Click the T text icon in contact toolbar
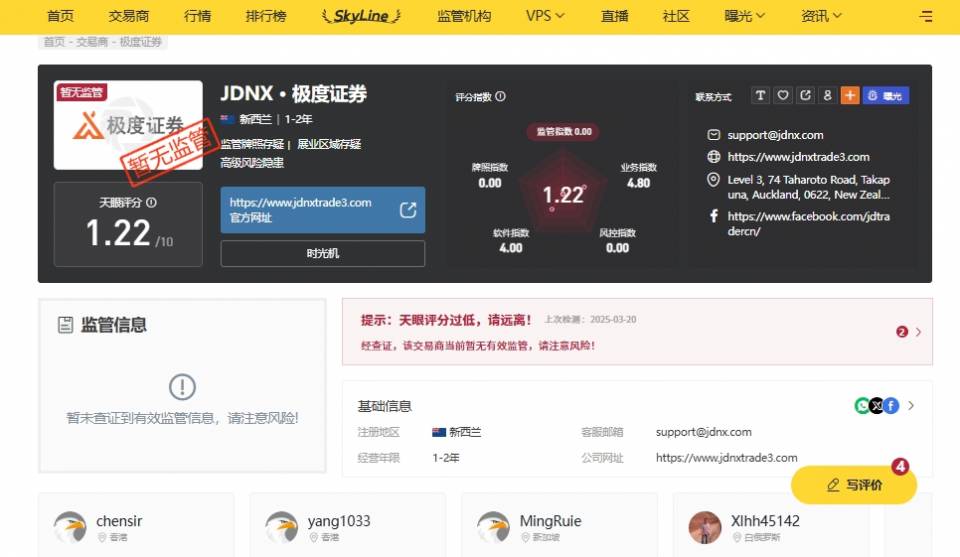This screenshot has height=557, width=960. point(760,95)
